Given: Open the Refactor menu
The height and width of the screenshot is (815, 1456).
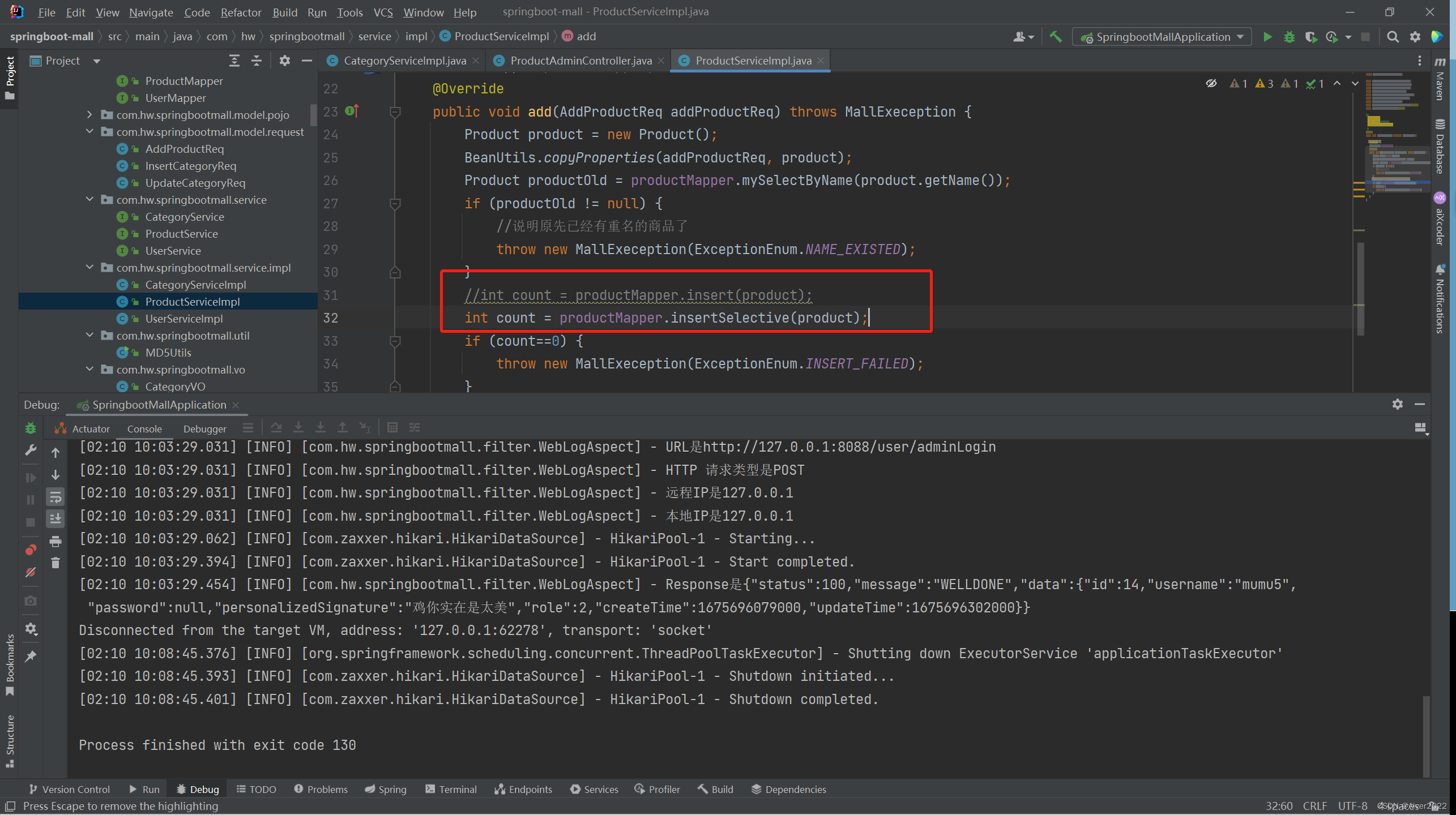Looking at the screenshot, I should point(241,12).
